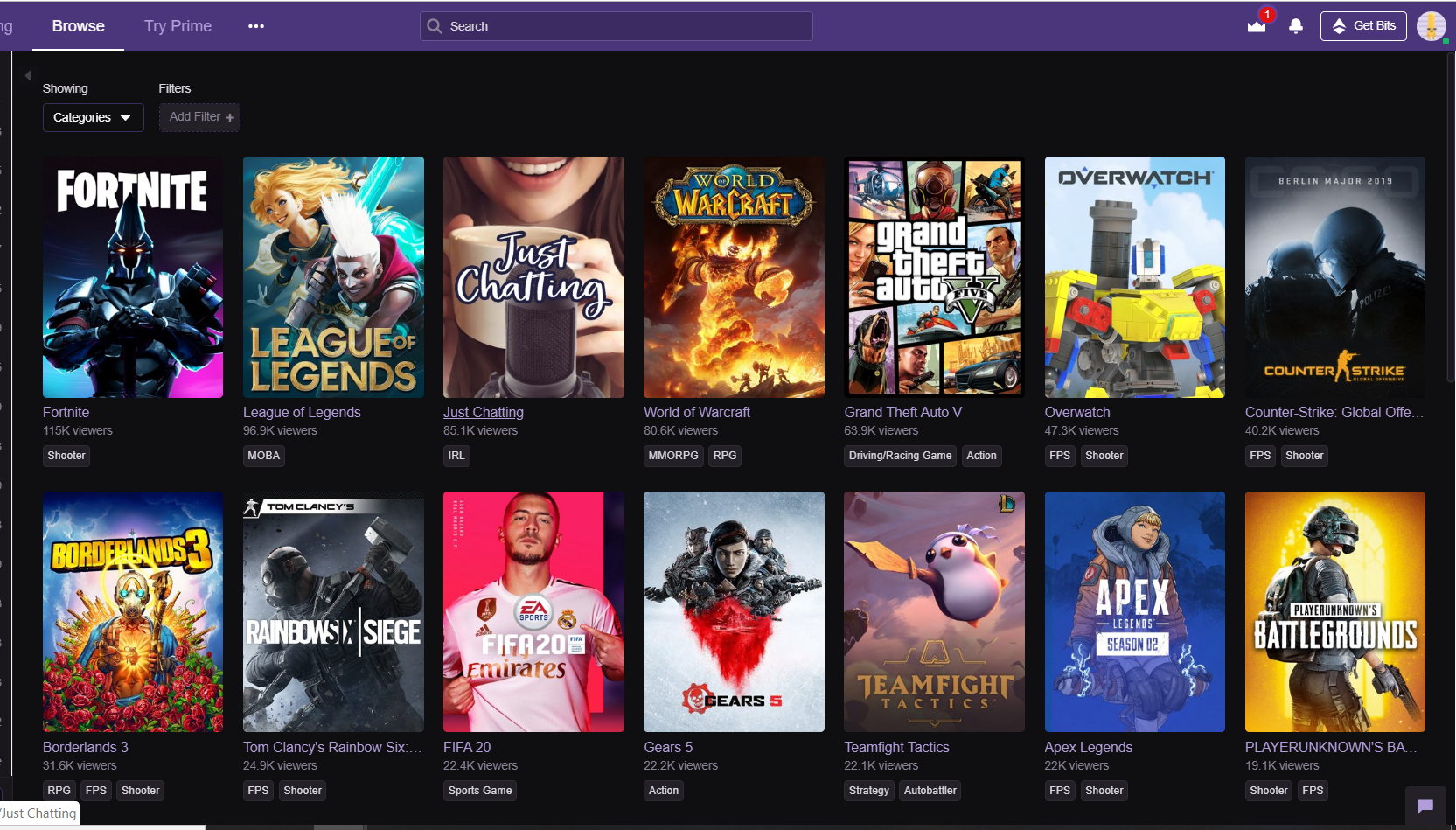
Task: Open the Fortnite category thumbnail
Action: pyautogui.click(x=132, y=276)
